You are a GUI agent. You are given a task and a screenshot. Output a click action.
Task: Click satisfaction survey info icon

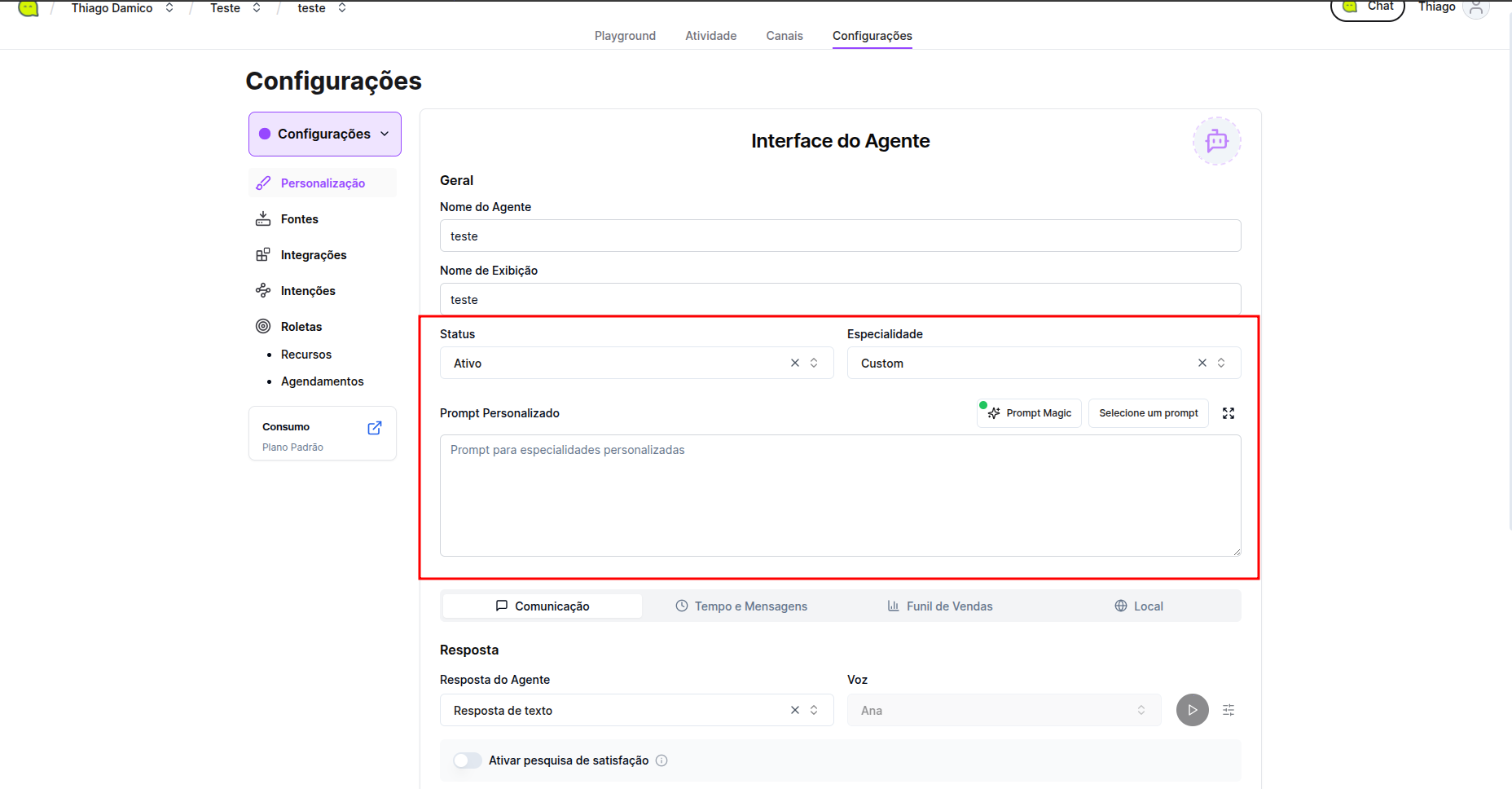point(661,760)
